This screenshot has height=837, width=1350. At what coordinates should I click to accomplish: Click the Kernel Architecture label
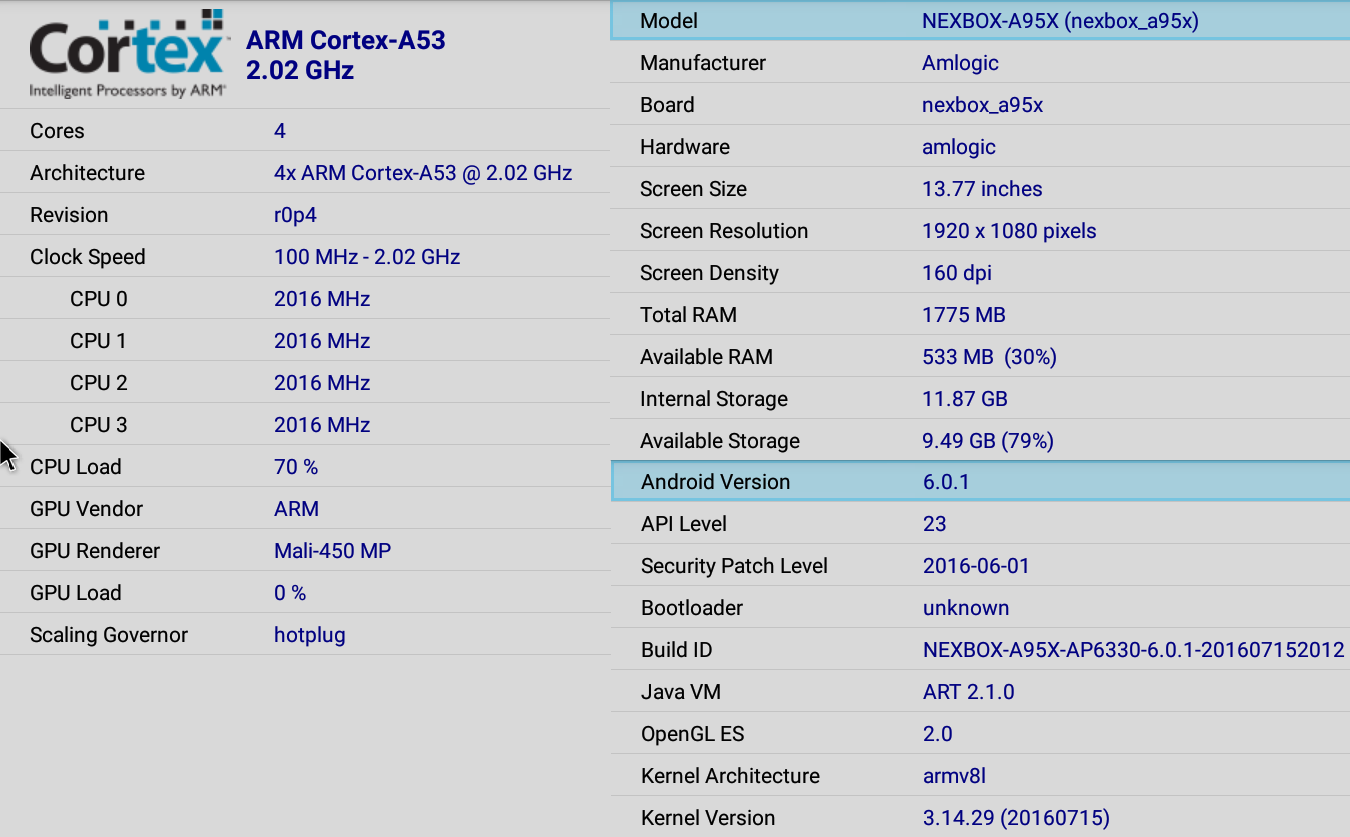(x=730, y=776)
